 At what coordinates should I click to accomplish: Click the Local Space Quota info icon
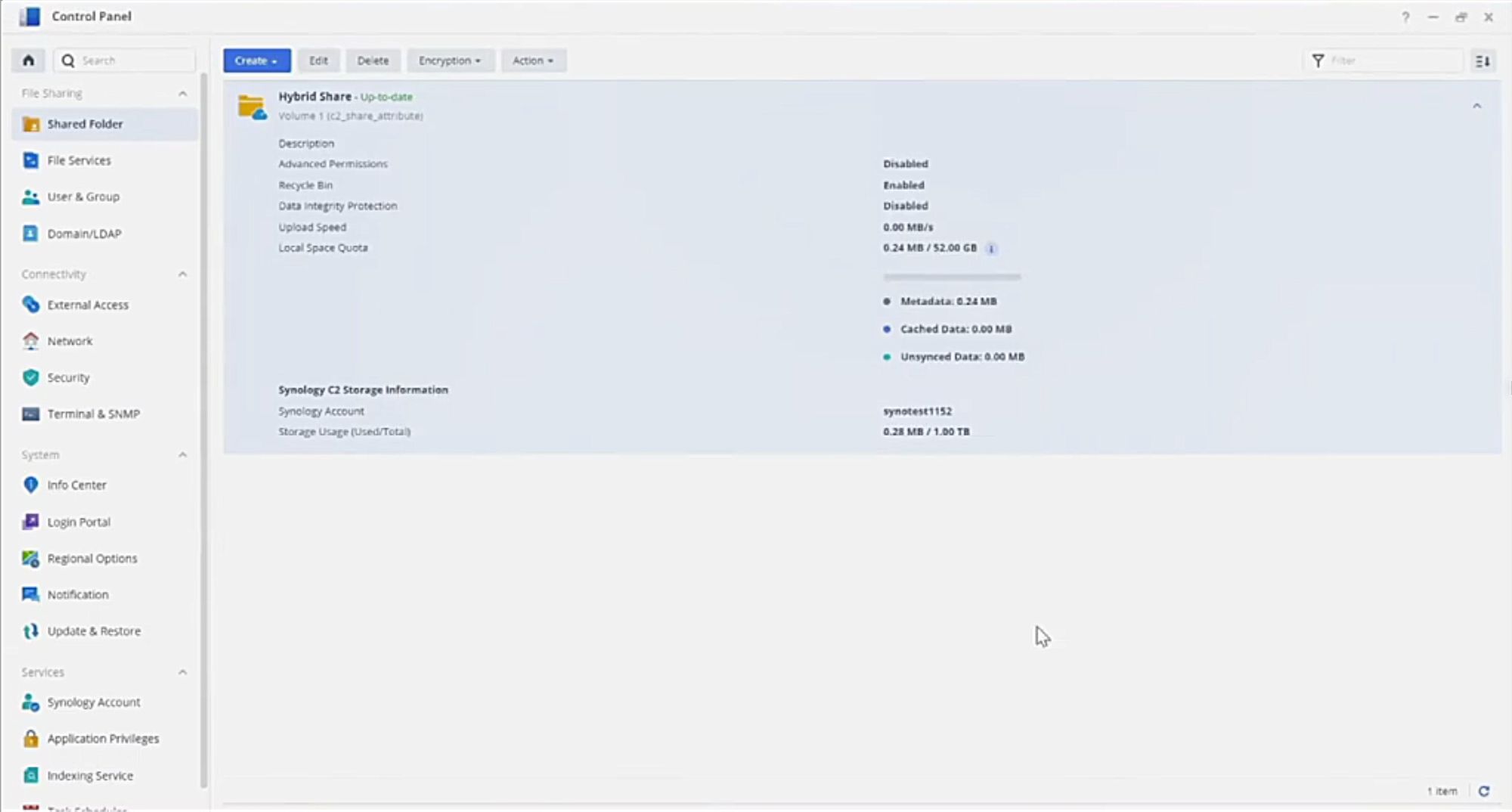991,249
